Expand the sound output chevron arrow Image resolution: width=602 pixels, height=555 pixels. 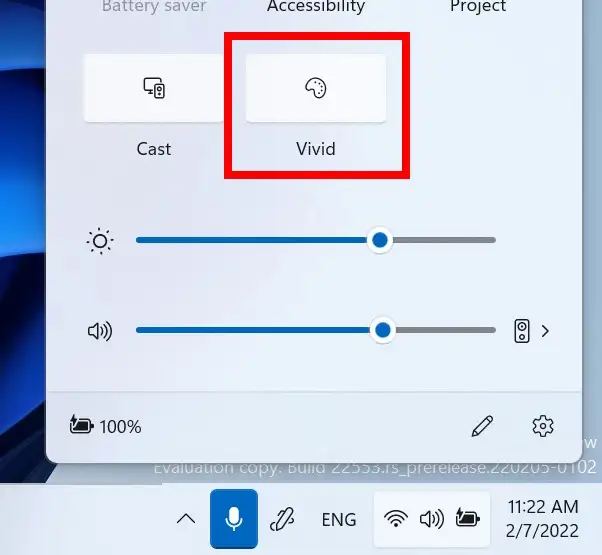tap(545, 331)
